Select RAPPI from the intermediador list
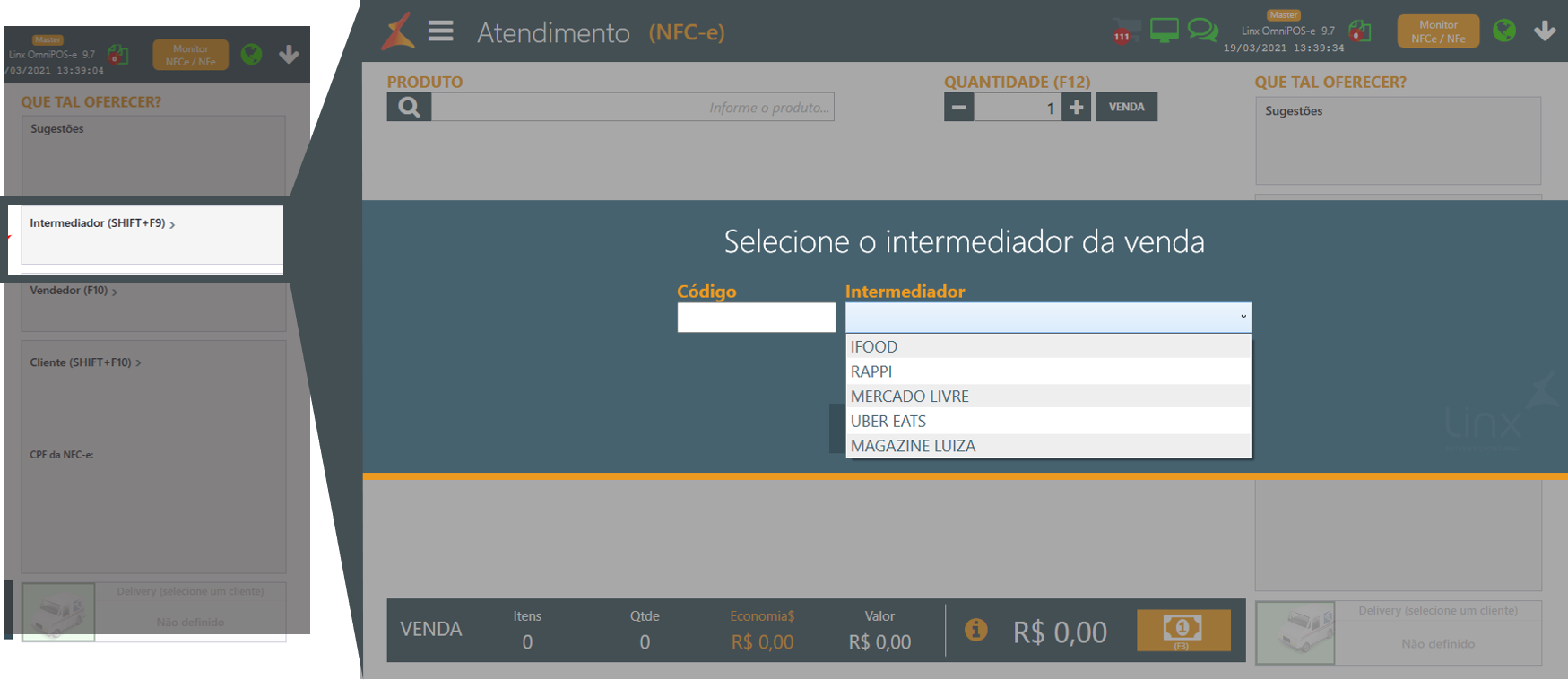Image resolution: width=1568 pixels, height=680 pixels. (x=1048, y=371)
